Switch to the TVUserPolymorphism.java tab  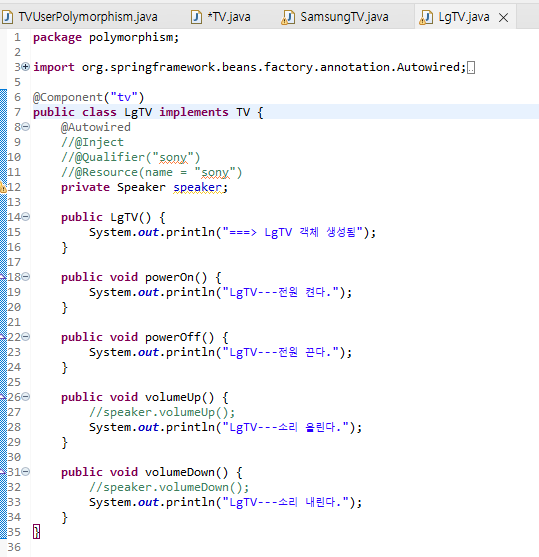click(x=80, y=17)
